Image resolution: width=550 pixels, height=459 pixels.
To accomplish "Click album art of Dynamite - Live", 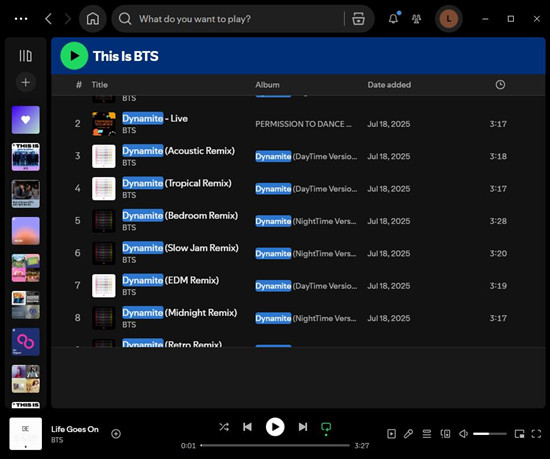I will (104, 124).
